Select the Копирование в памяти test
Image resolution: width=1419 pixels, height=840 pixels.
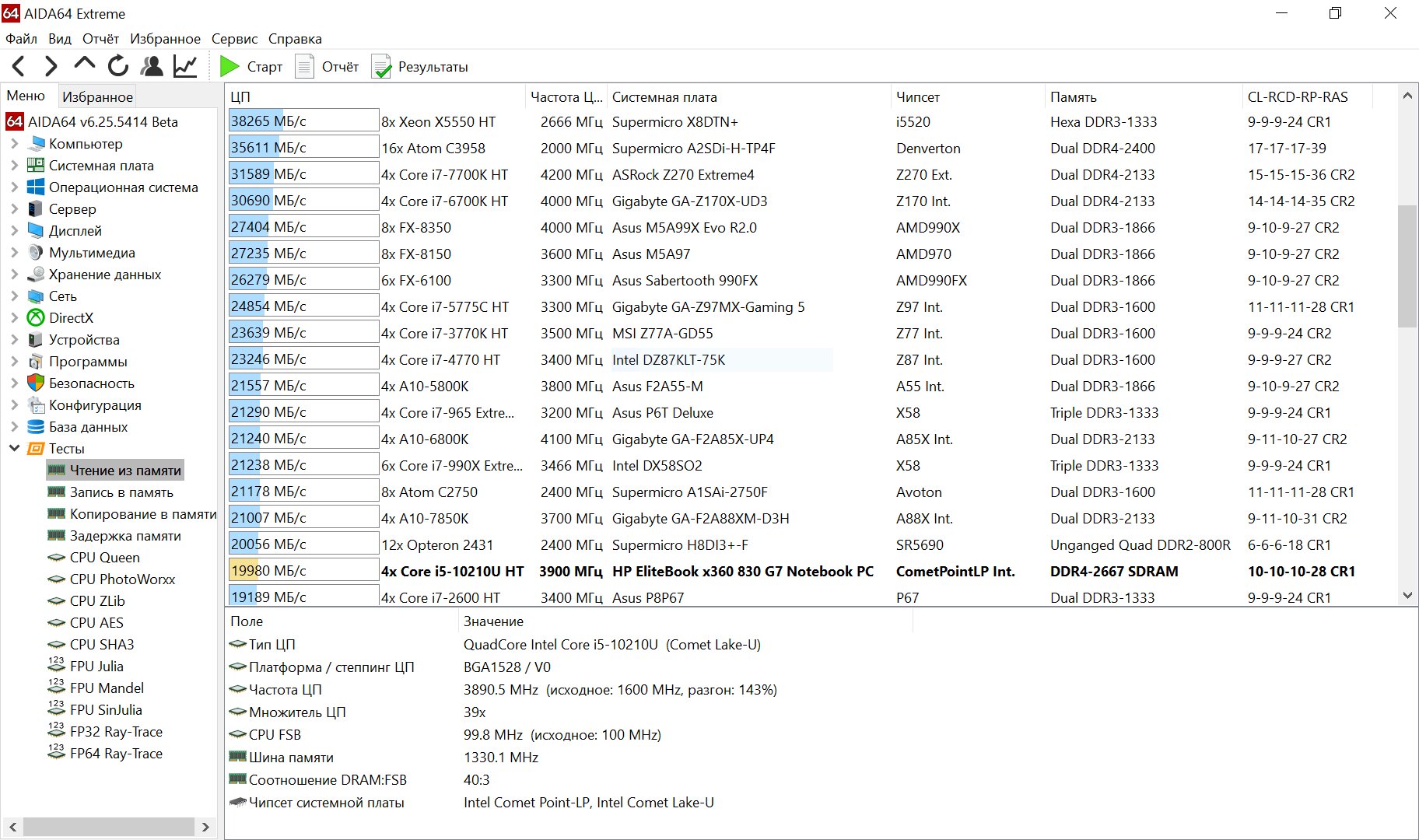coord(132,514)
